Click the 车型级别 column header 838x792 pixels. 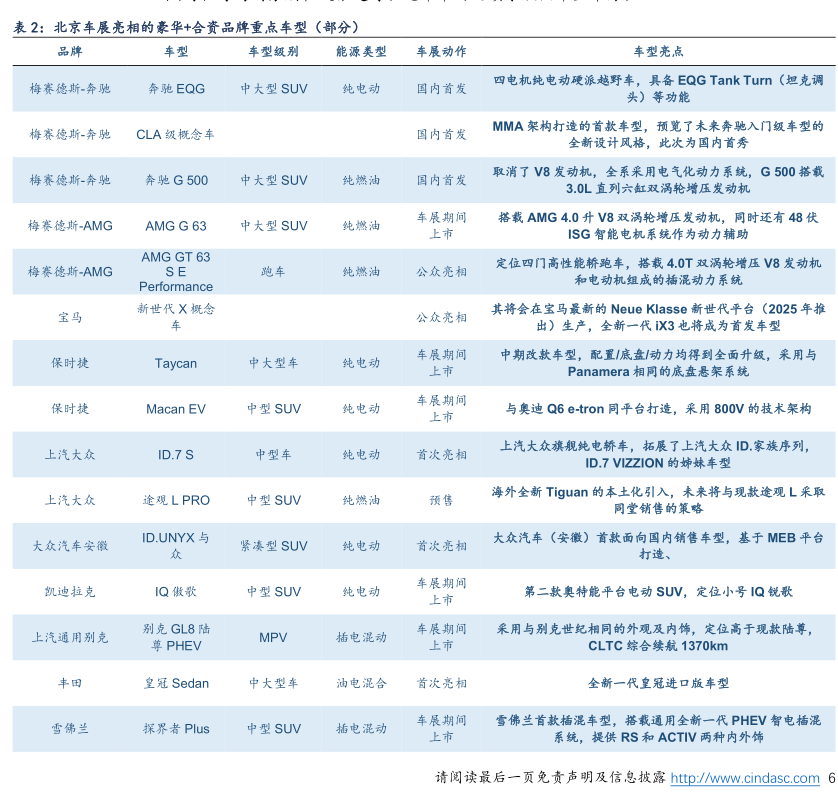(x=273, y=51)
